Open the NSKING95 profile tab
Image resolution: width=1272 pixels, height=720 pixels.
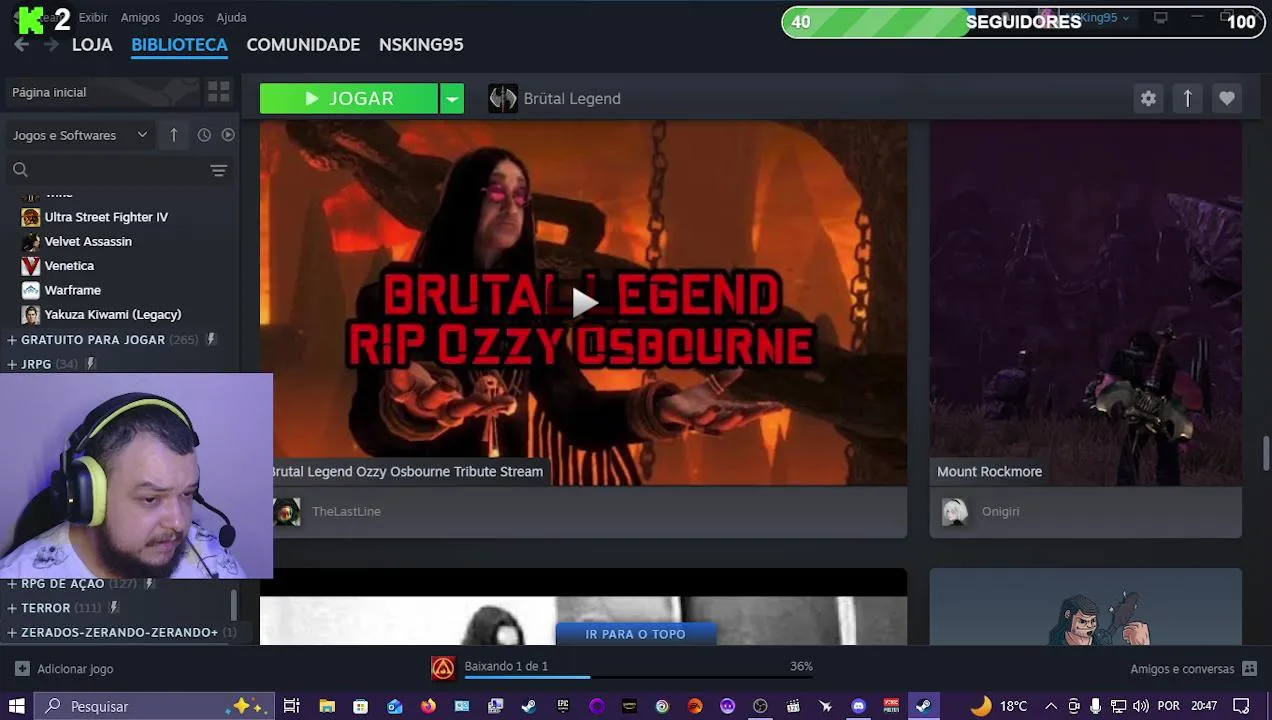click(x=421, y=45)
